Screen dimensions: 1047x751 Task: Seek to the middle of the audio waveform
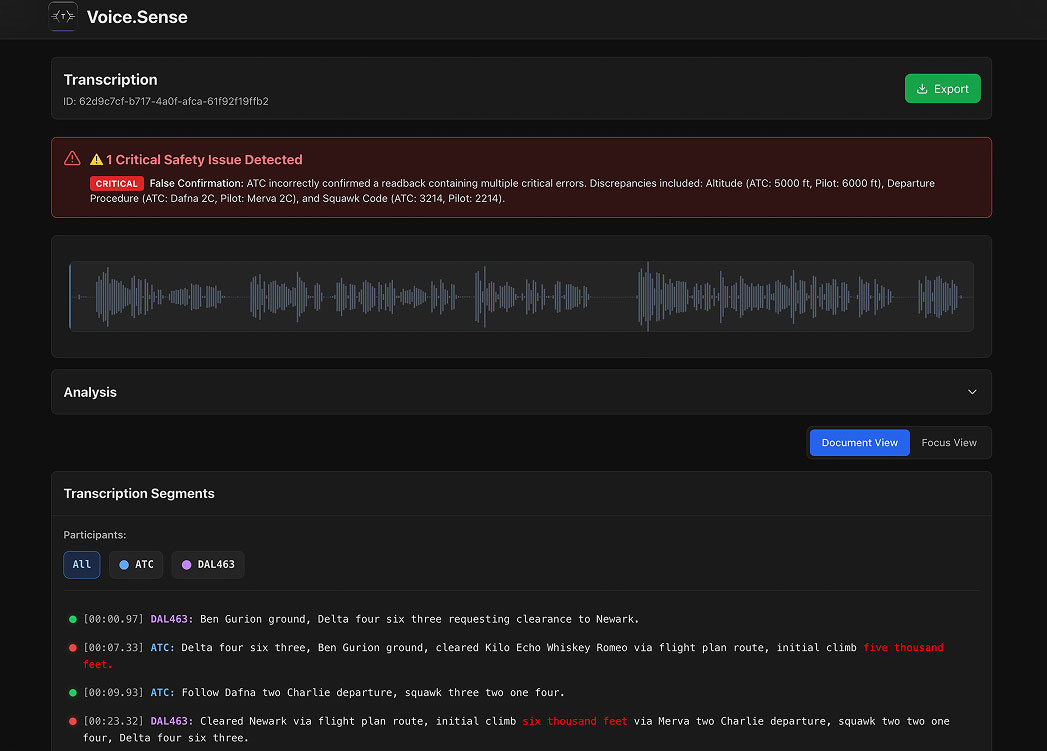[x=521, y=297]
